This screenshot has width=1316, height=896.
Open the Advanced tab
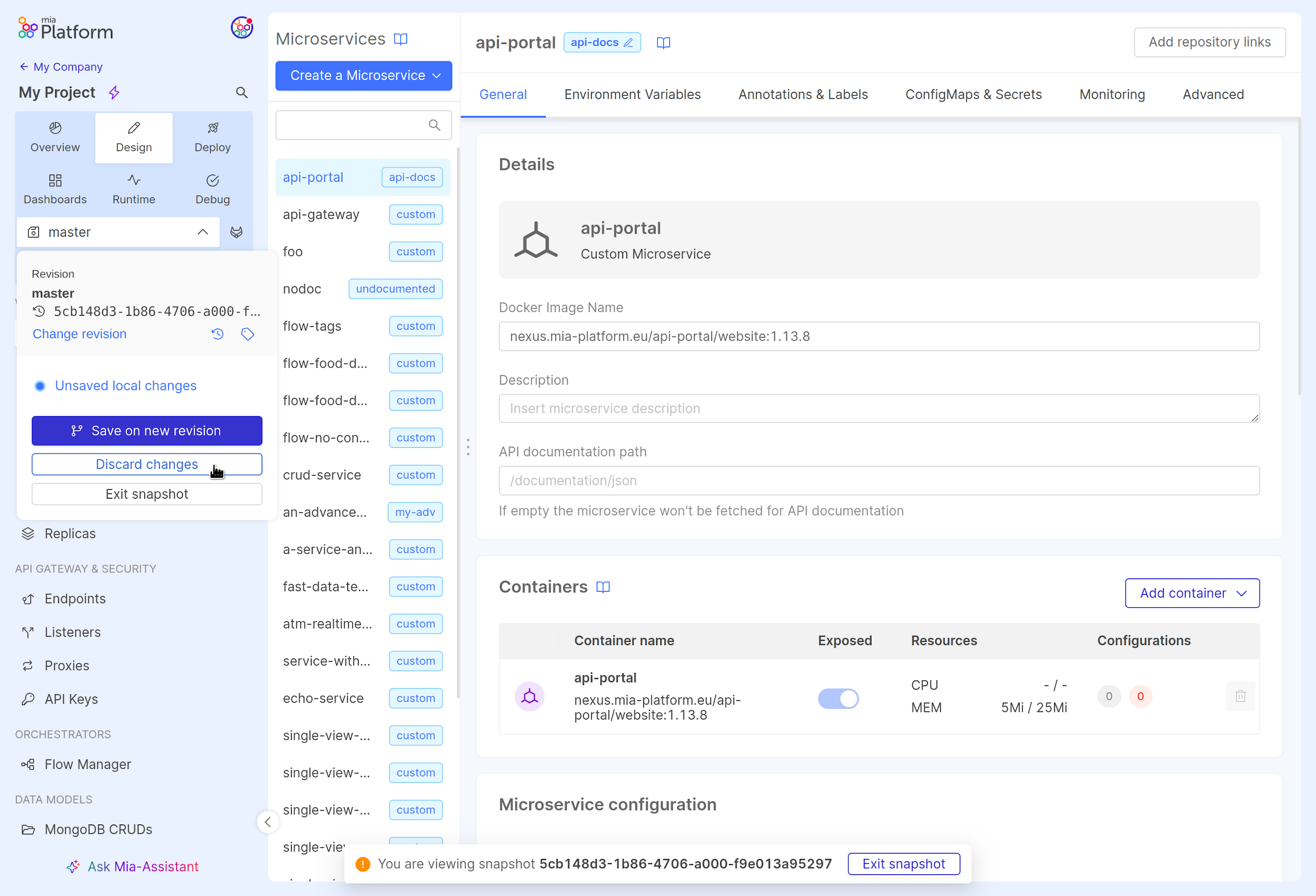pyautogui.click(x=1213, y=94)
